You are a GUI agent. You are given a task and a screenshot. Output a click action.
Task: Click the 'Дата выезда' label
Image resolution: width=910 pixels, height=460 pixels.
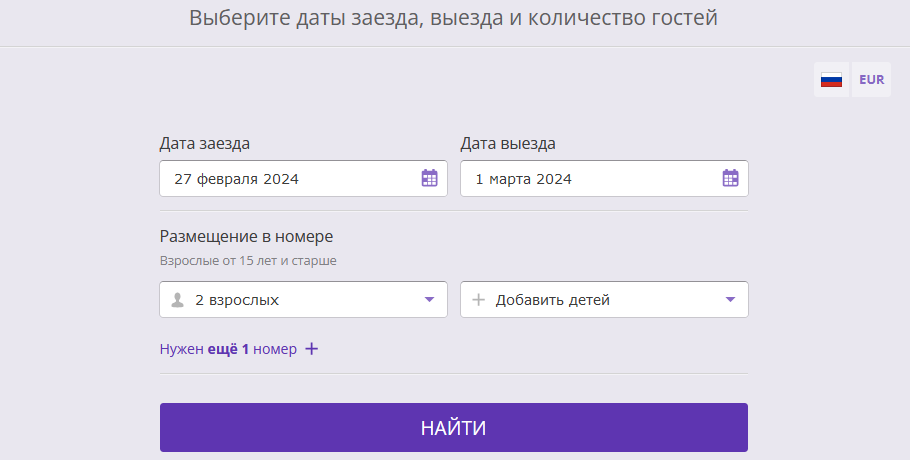[508, 143]
